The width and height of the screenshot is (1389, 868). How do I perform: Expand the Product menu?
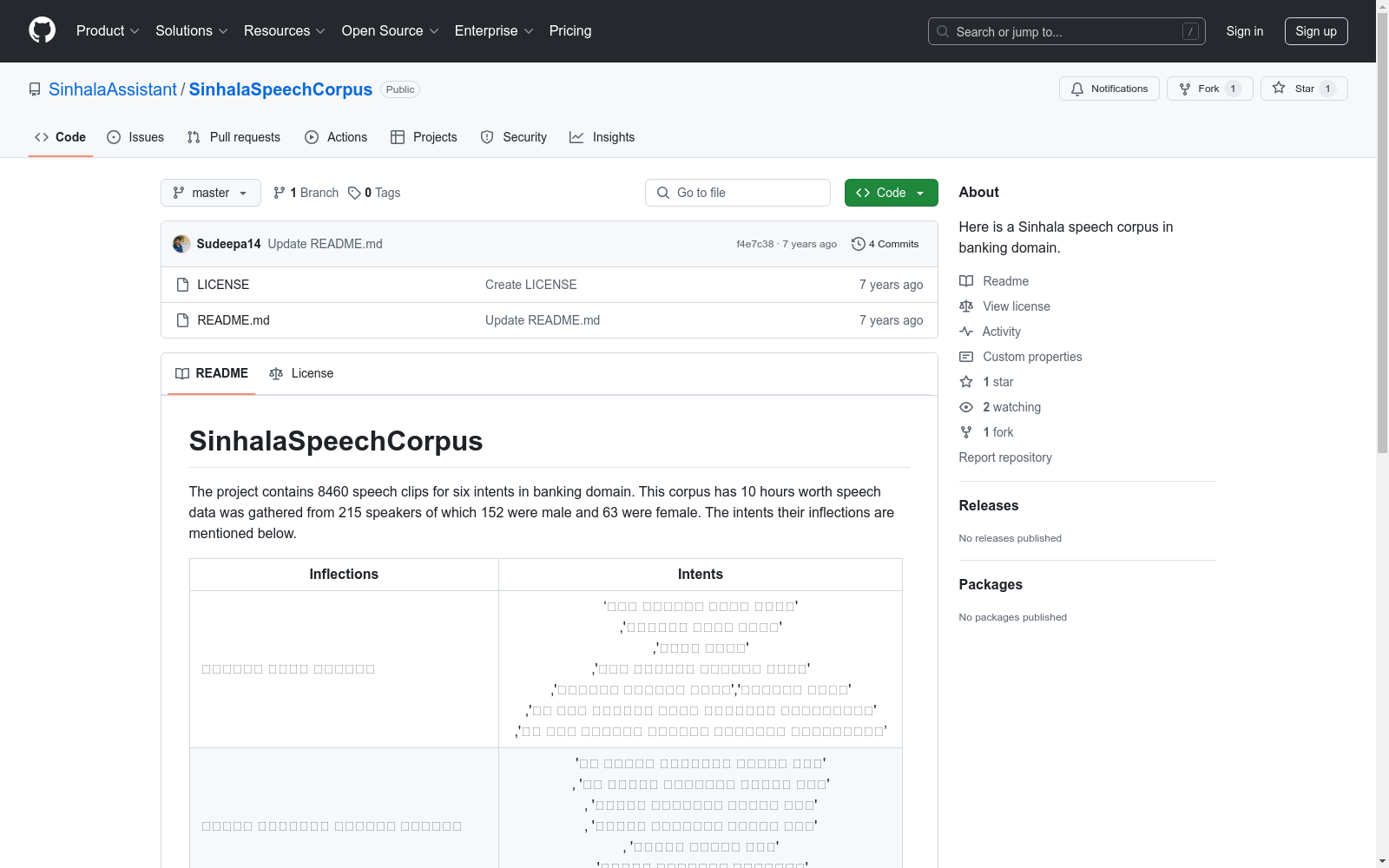[108, 31]
